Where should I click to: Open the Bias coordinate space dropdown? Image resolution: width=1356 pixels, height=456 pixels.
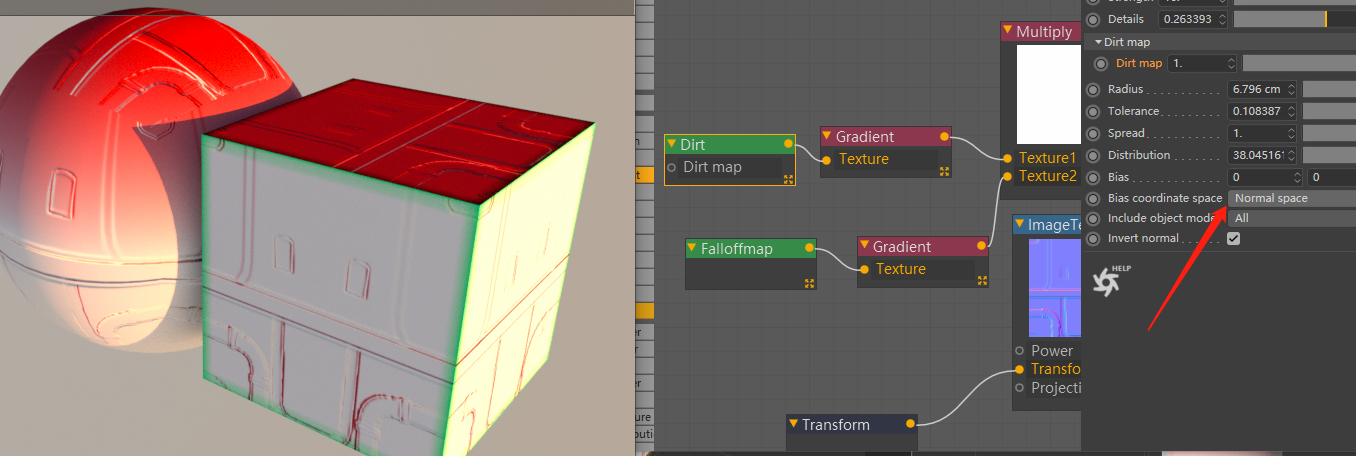1291,198
